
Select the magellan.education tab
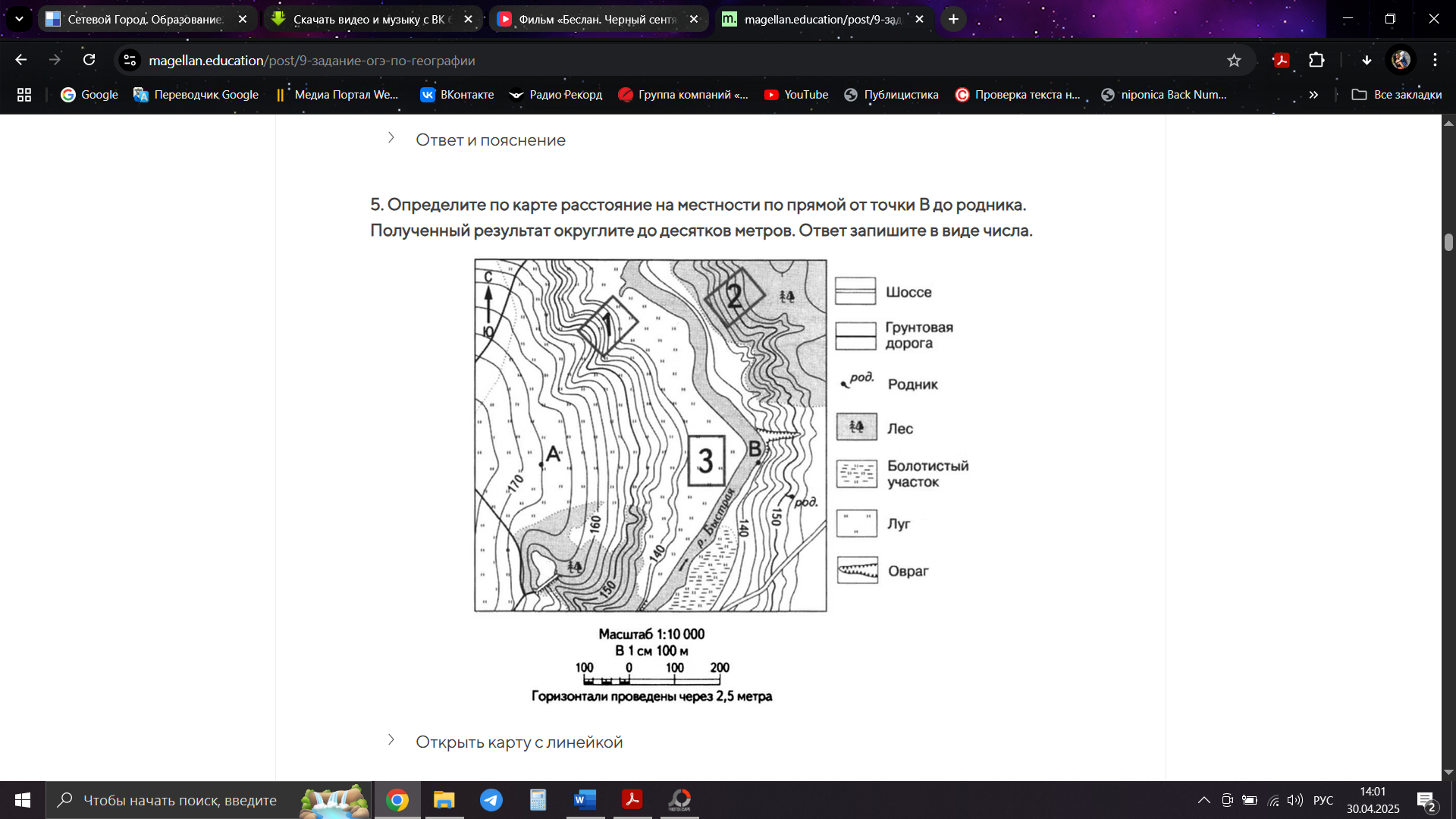click(824, 19)
